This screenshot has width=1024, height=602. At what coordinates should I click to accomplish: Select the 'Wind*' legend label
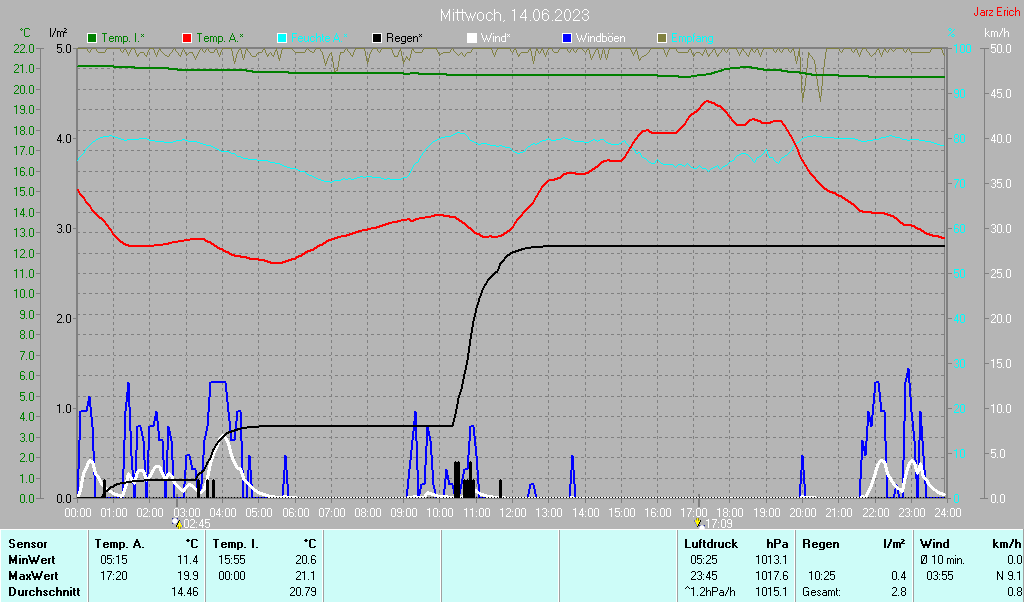(496, 39)
